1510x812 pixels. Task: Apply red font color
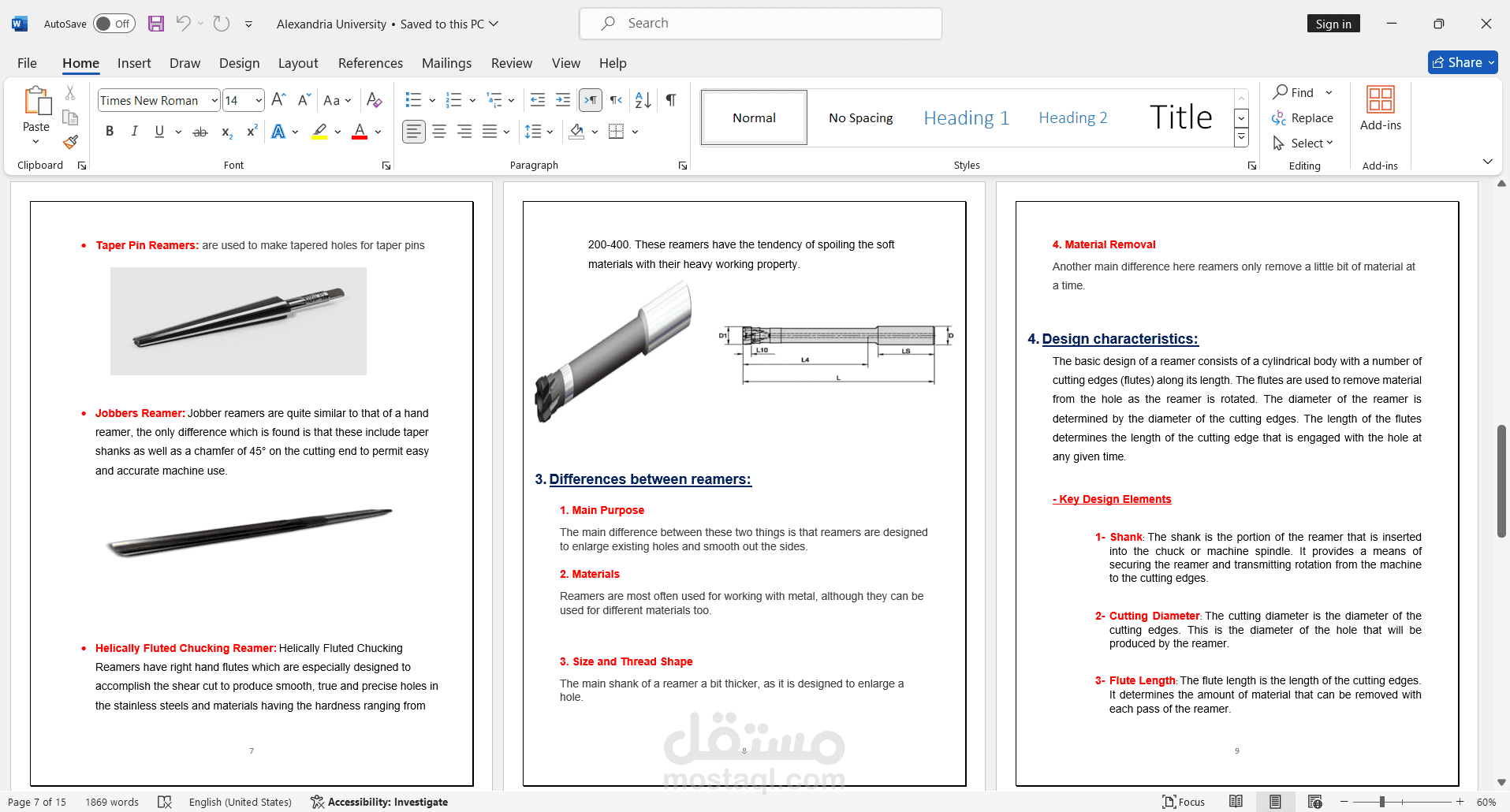pos(360,132)
